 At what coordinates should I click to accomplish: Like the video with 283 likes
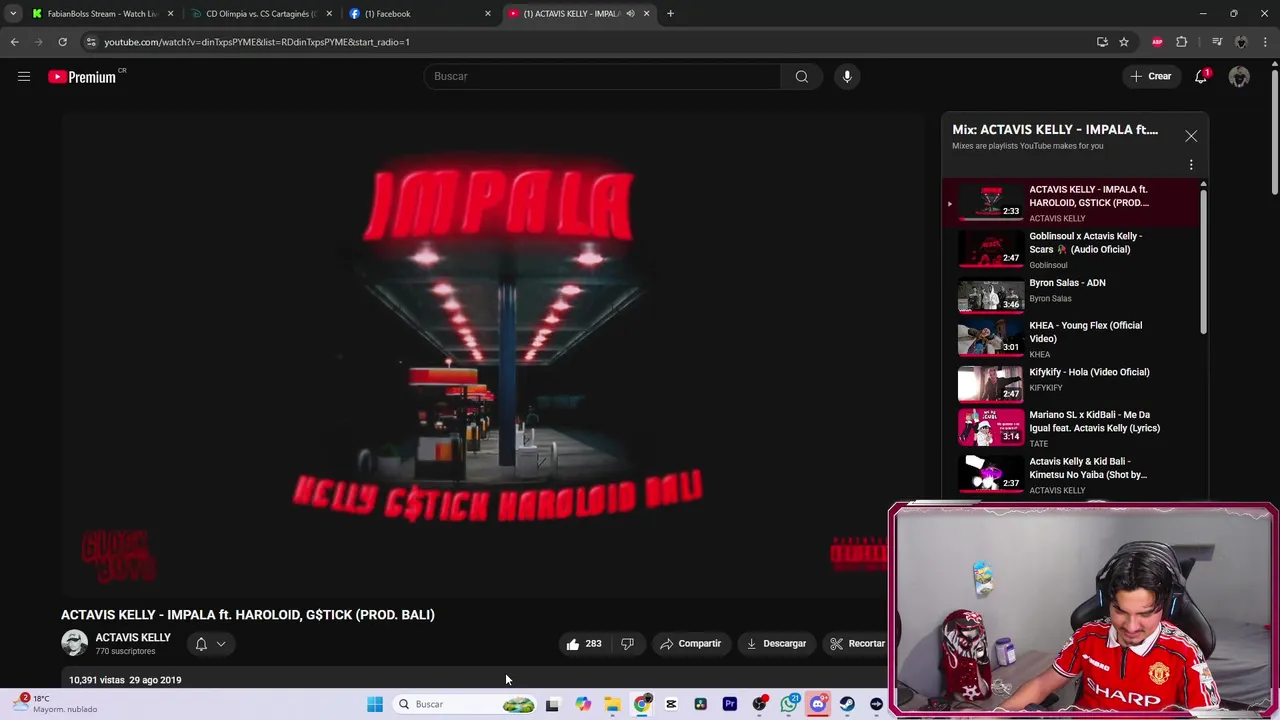click(x=583, y=644)
